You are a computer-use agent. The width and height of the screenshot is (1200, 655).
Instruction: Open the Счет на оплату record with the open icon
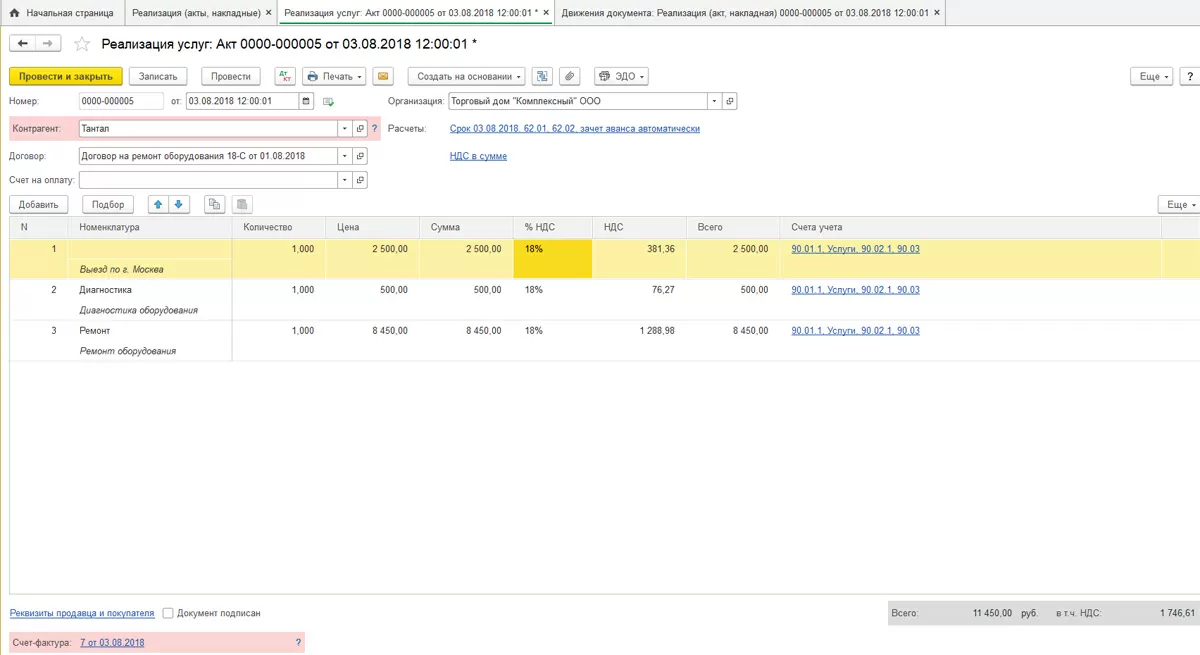(x=360, y=180)
